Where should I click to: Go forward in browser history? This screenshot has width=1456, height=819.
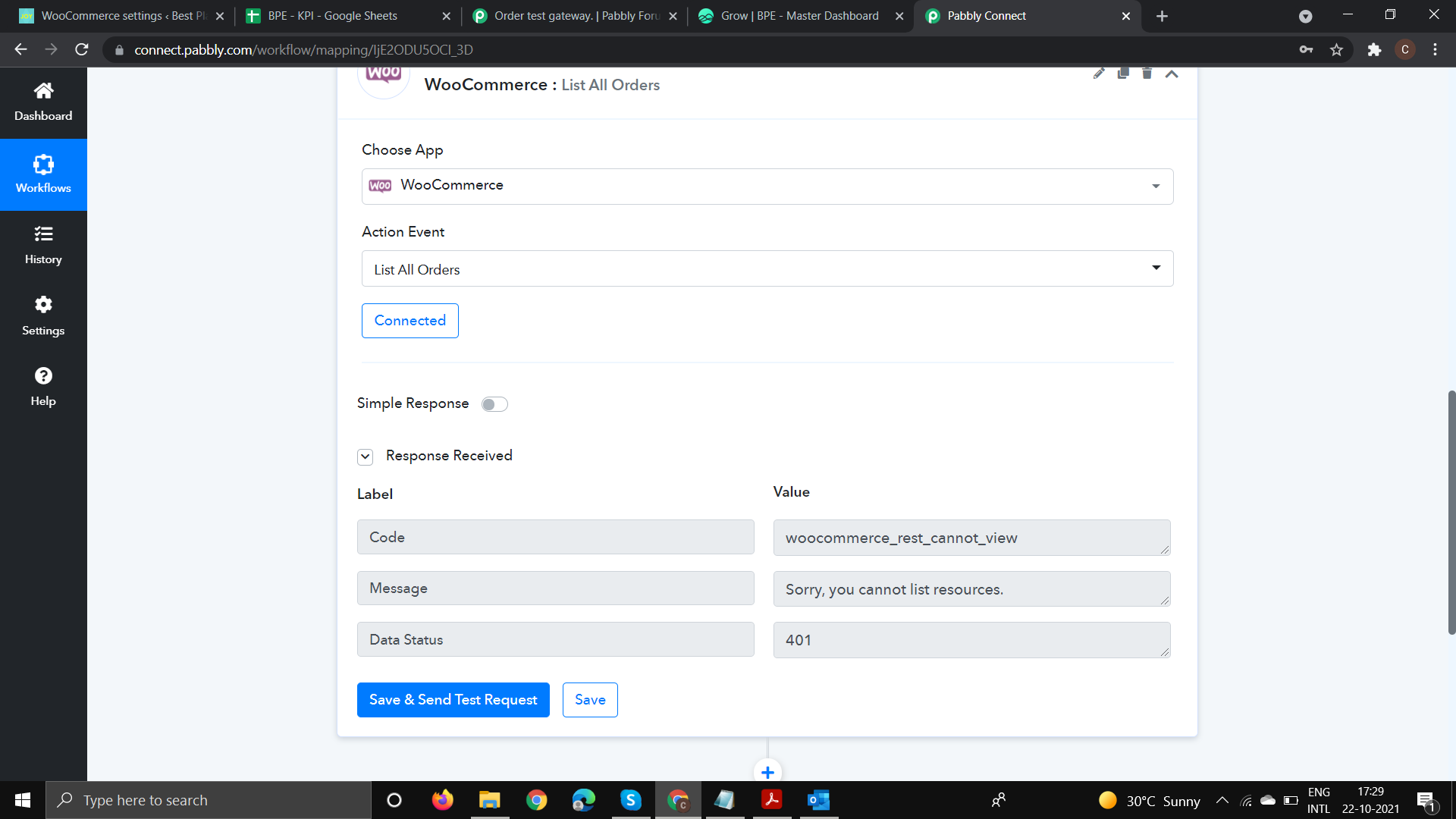(51, 49)
